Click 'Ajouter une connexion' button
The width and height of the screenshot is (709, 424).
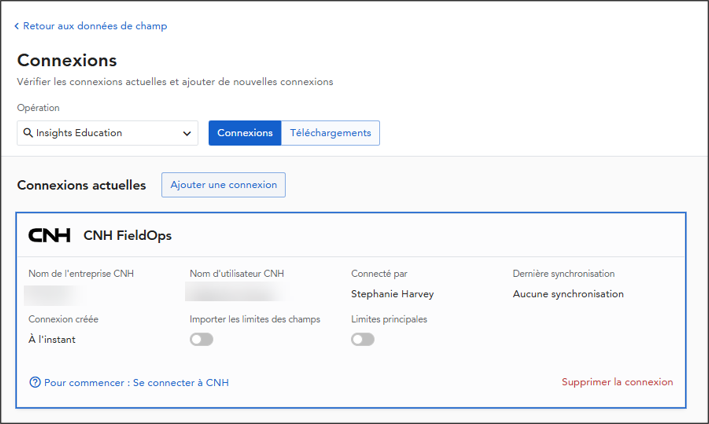coord(223,185)
